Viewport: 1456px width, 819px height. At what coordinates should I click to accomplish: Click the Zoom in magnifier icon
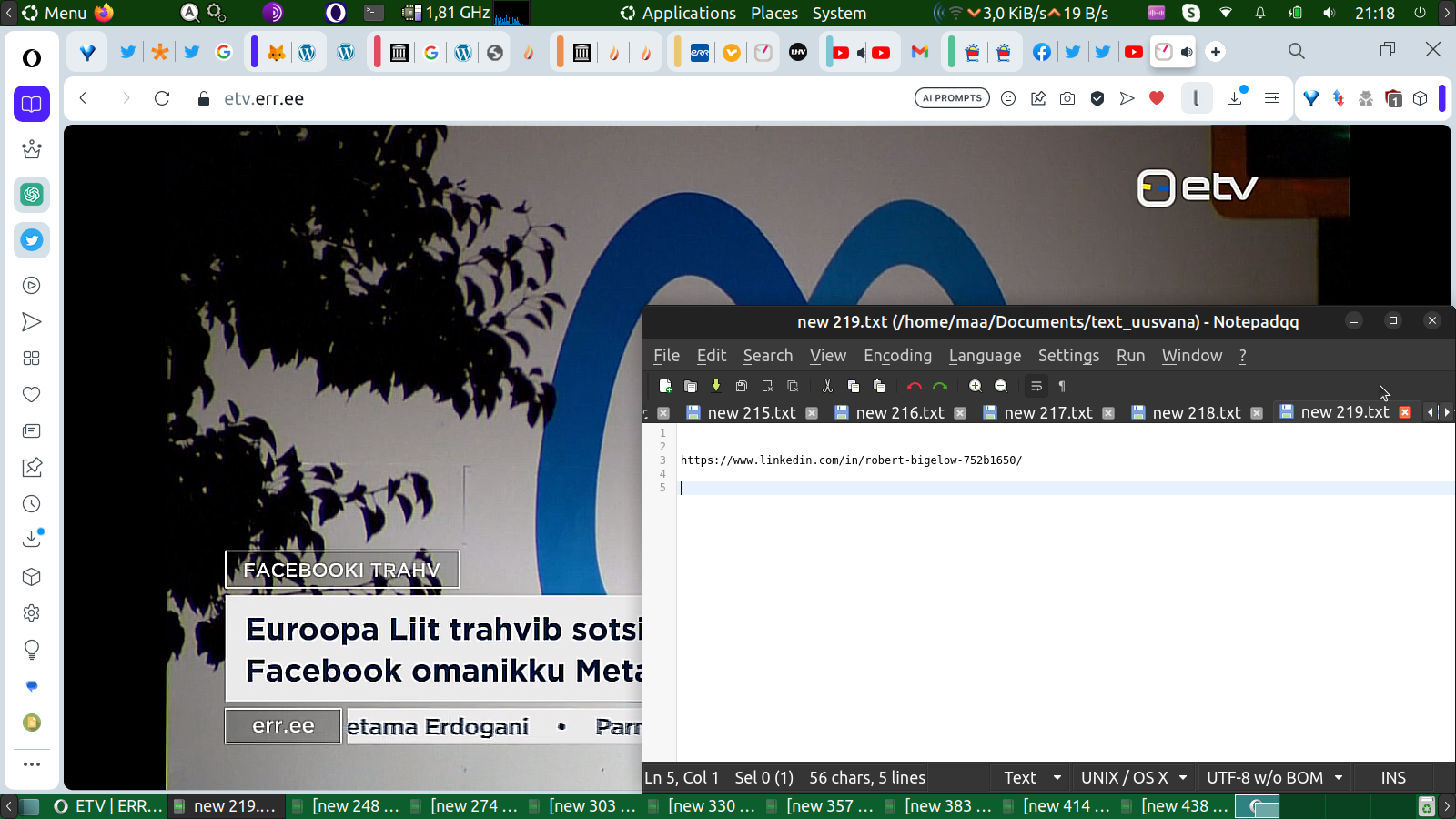(x=975, y=386)
